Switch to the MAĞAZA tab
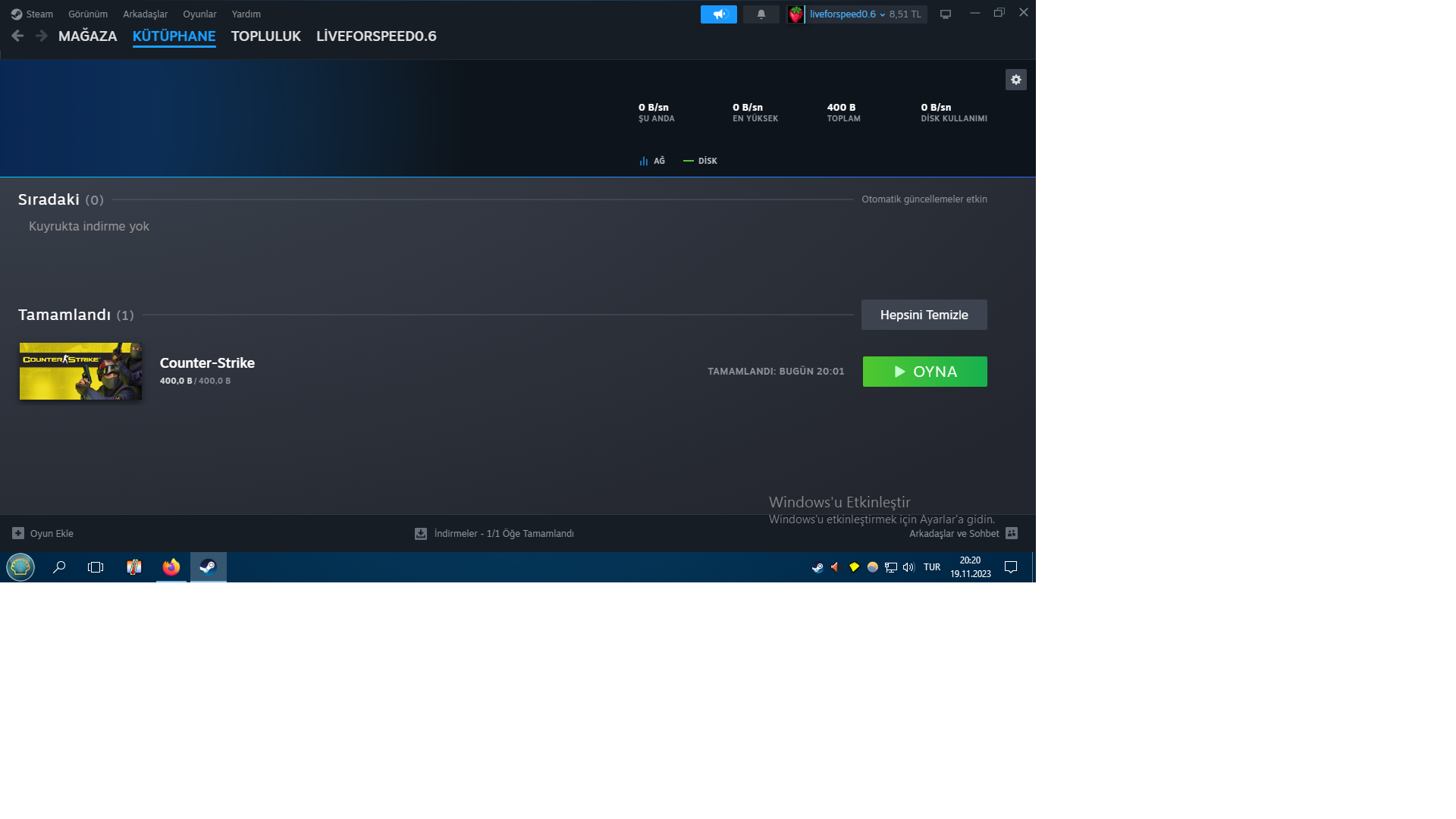The image size is (1456, 819). tap(87, 36)
